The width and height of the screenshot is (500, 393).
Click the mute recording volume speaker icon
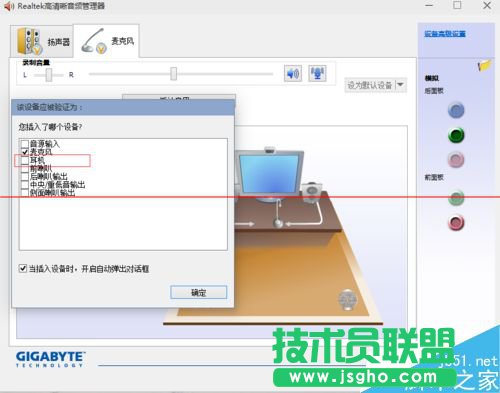[293, 73]
